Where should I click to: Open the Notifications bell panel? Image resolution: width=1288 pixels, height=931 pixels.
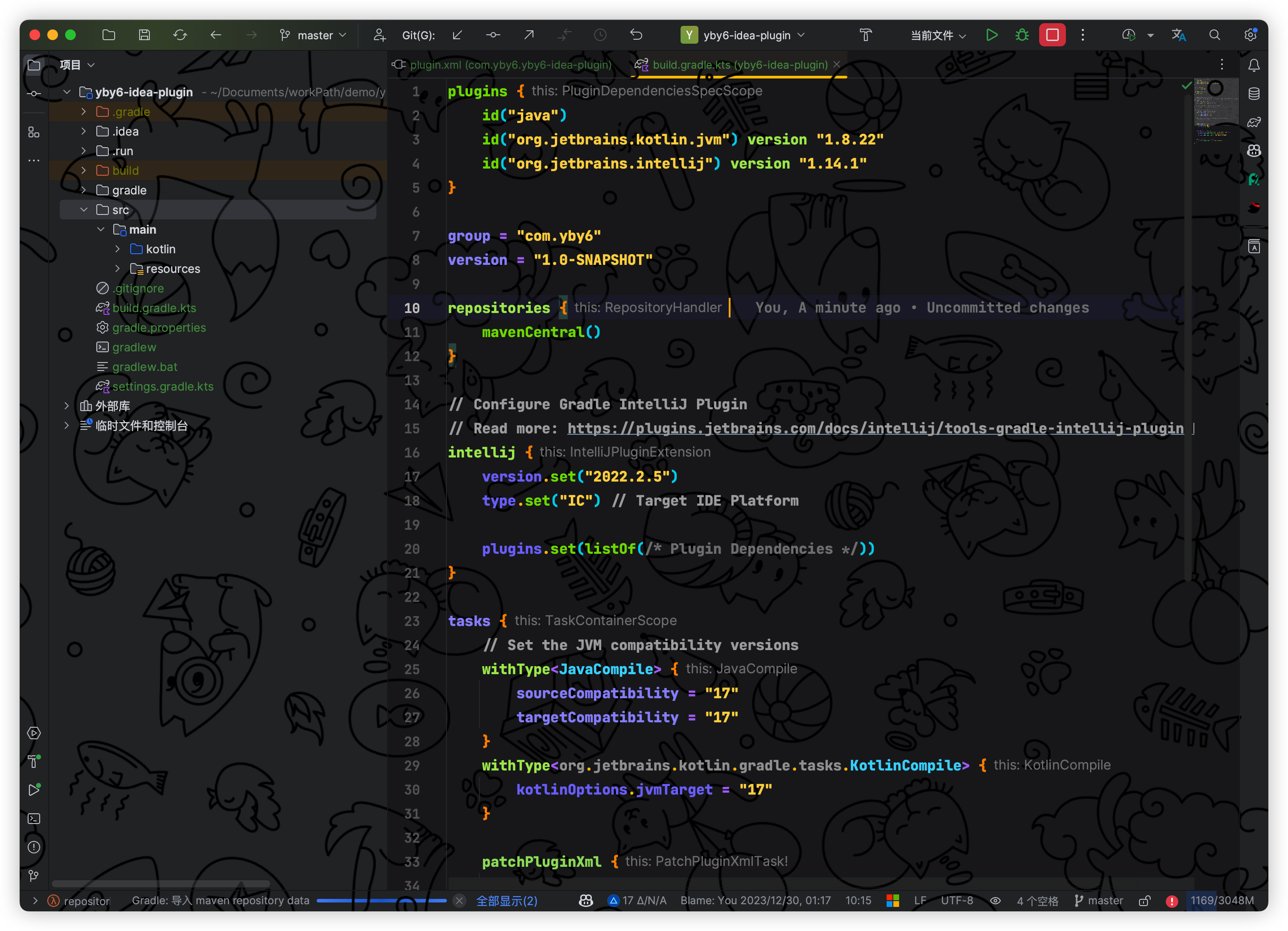1254,65
